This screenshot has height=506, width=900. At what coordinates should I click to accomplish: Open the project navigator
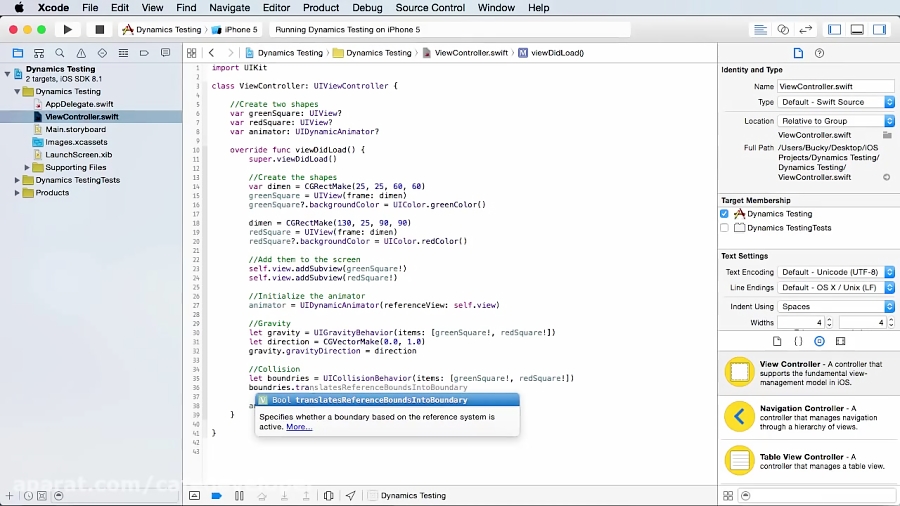[x=18, y=53]
